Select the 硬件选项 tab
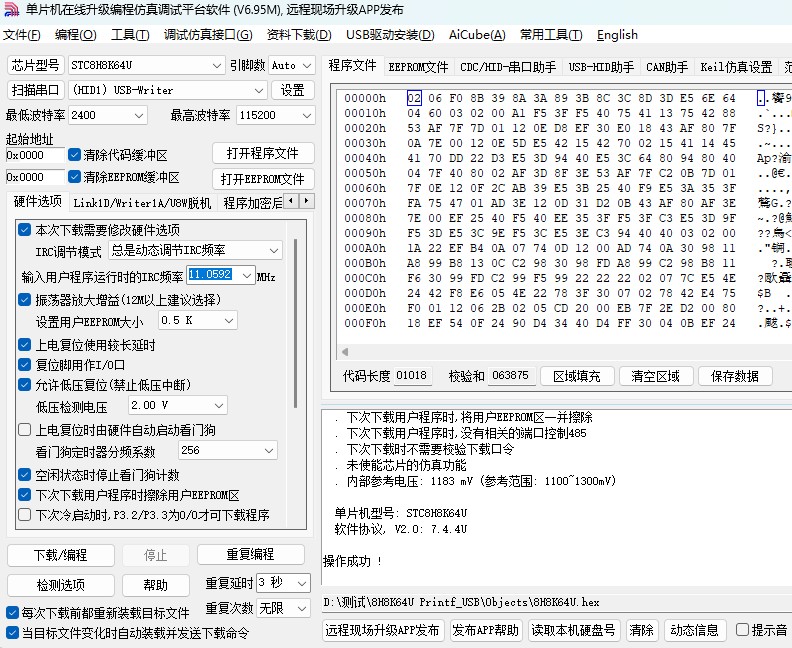Image resolution: width=792 pixels, height=648 pixels. tap(38, 202)
